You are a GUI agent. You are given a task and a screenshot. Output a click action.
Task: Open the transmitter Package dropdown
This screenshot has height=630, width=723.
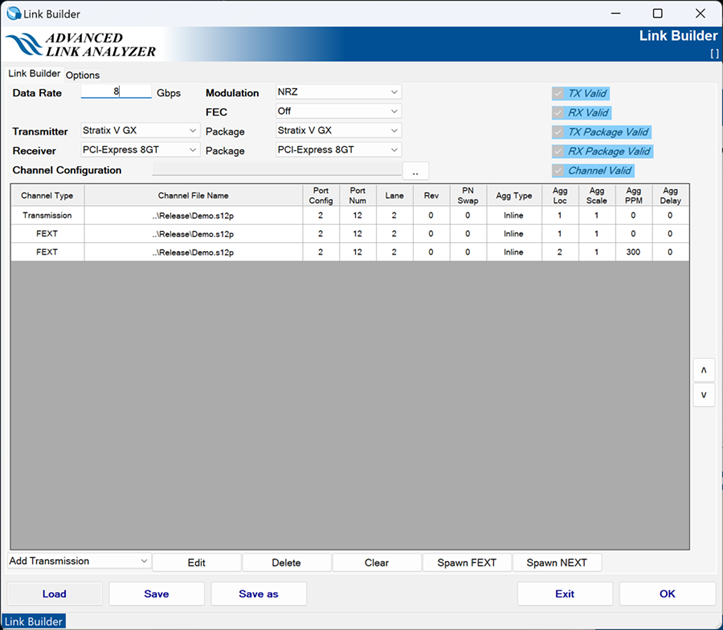coord(338,131)
